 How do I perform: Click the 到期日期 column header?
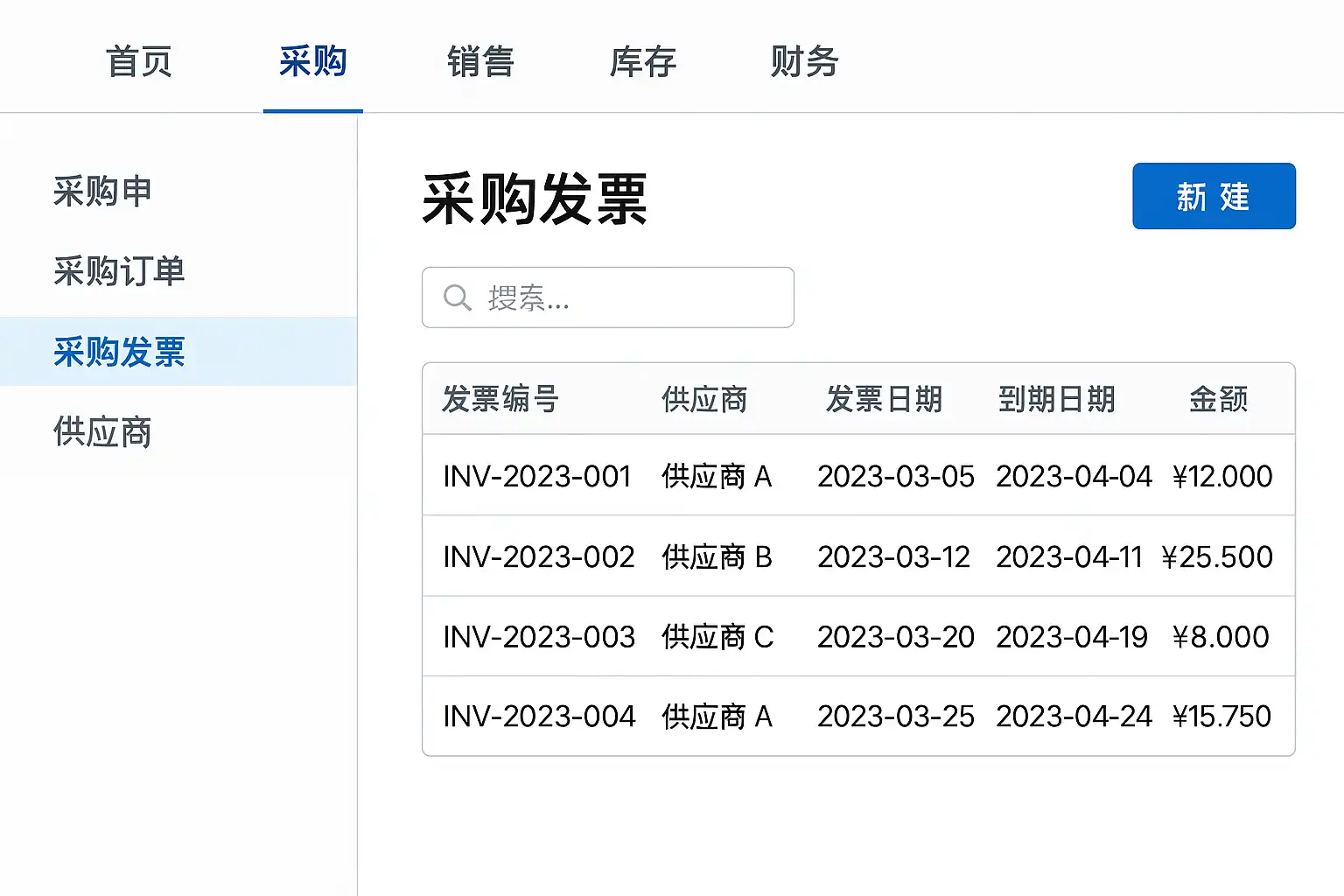click(x=1056, y=399)
